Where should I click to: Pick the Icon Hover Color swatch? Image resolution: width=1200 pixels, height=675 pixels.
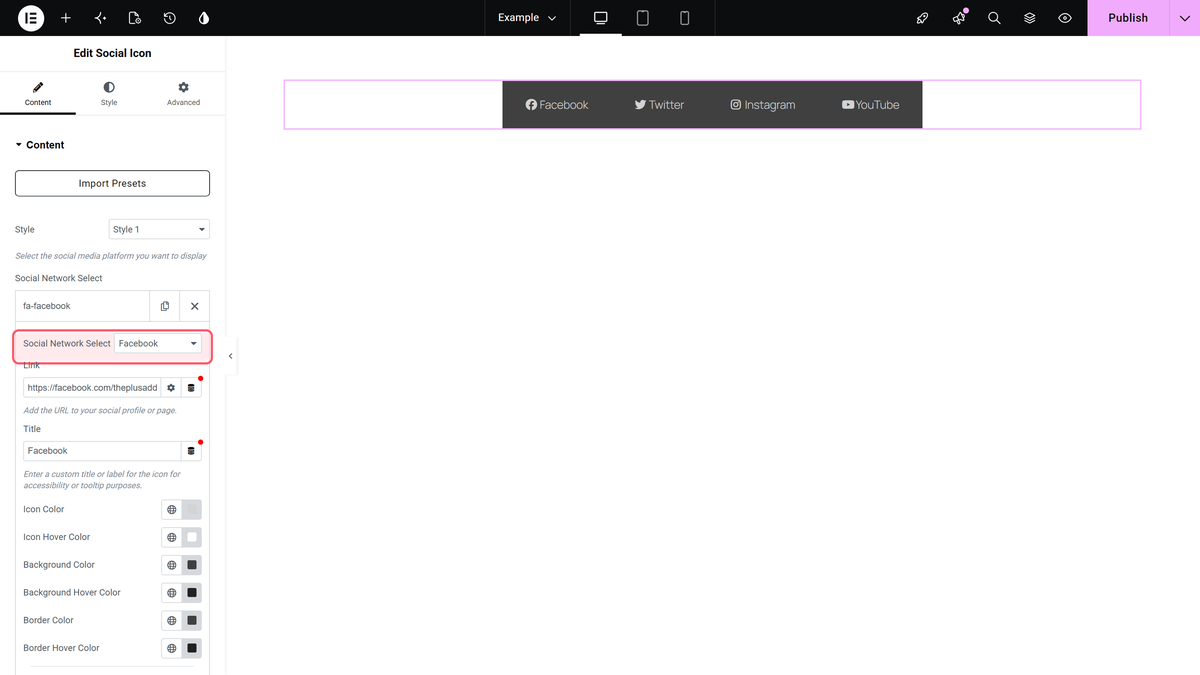point(192,537)
